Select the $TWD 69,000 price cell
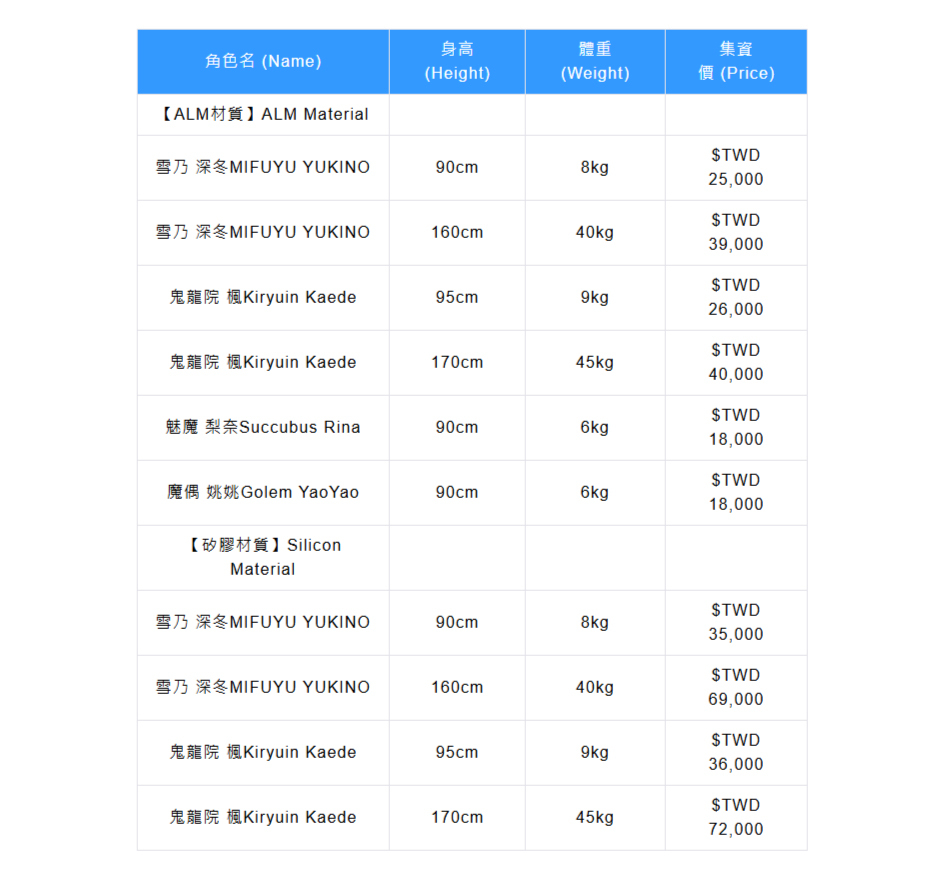 (x=736, y=687)
